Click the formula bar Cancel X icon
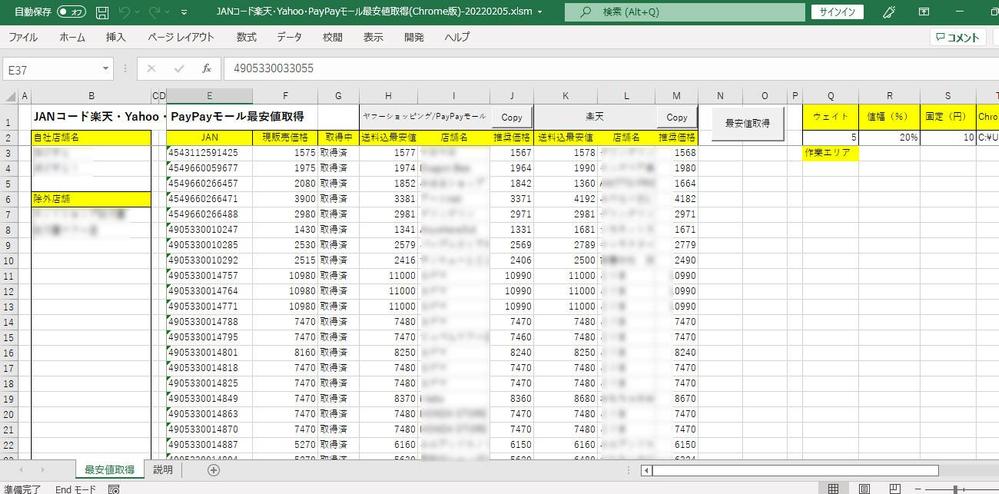 click(x=152, y=69)
